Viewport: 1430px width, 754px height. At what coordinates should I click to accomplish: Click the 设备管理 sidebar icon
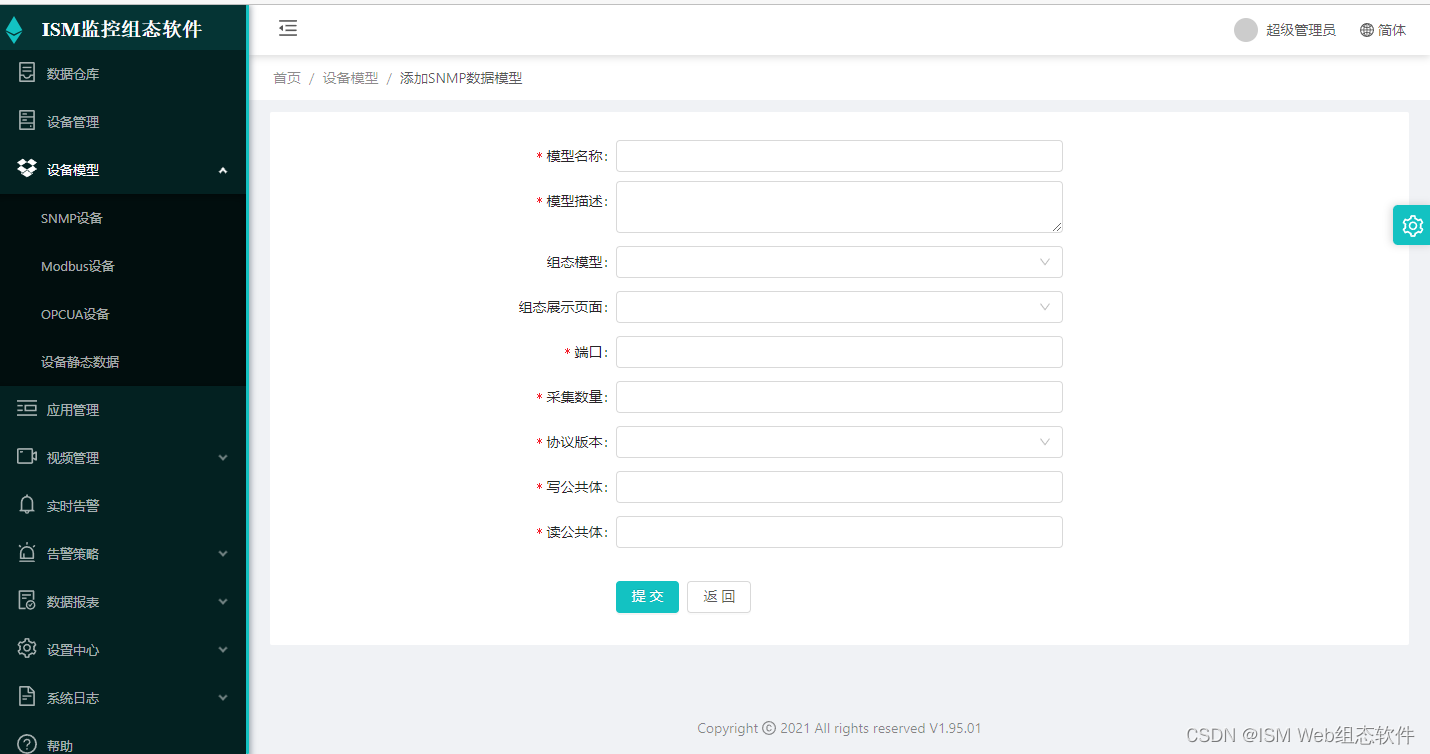pos(27,121)
